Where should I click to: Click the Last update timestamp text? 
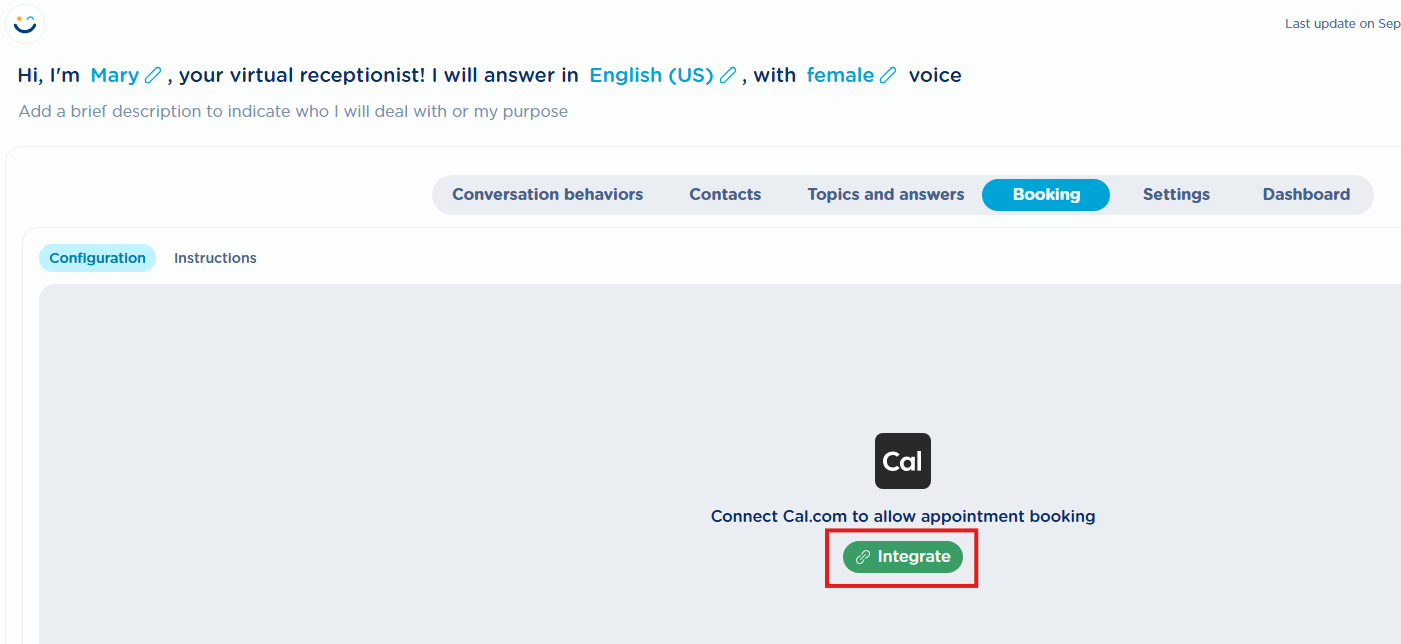pyautogui.click(x=1342, y=24)
